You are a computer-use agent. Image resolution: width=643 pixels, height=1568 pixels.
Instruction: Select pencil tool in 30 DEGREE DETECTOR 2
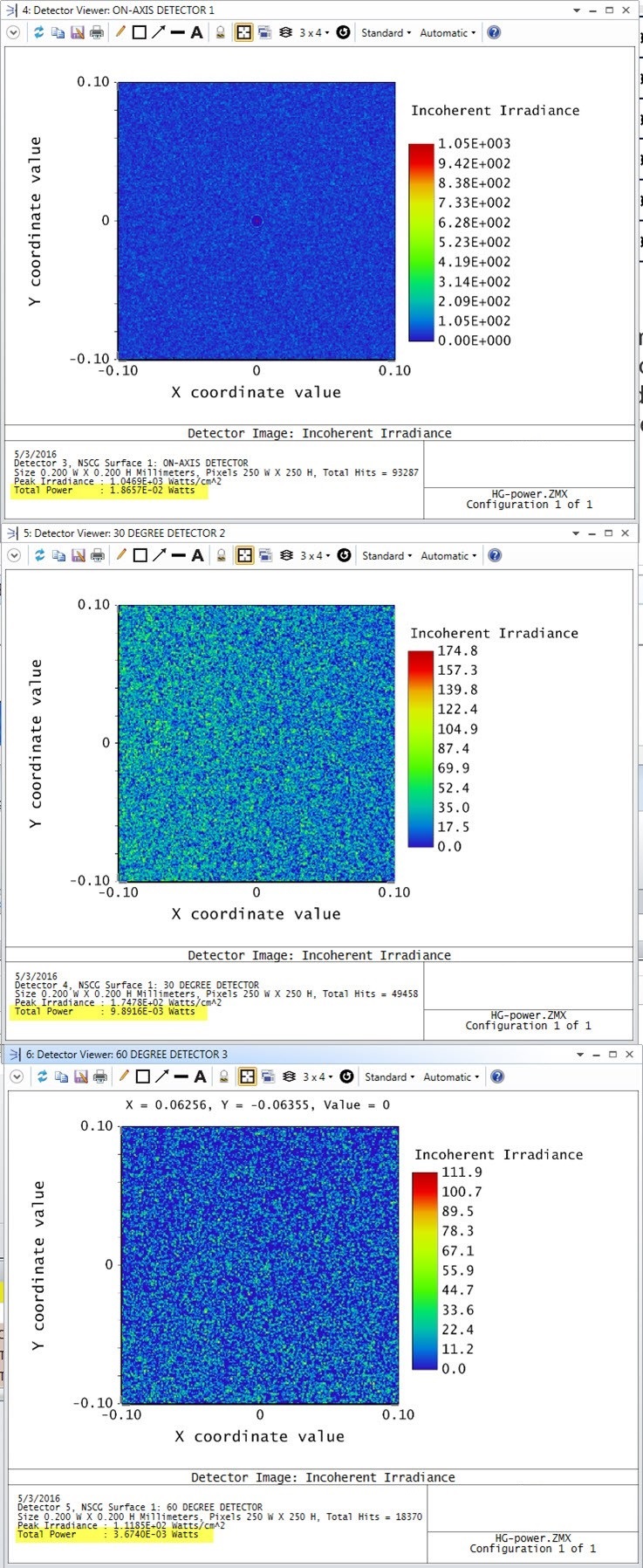point(121,555)
